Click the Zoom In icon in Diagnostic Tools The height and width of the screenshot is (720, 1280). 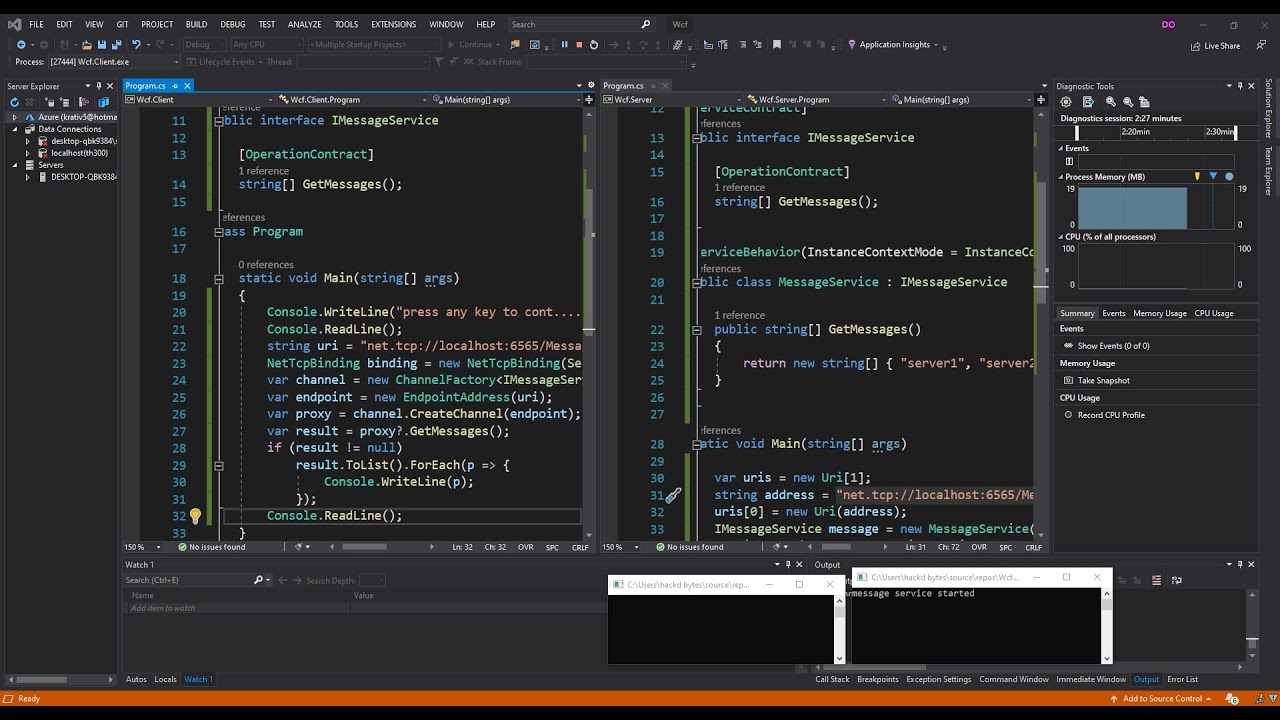click(x=1110, y=101)
